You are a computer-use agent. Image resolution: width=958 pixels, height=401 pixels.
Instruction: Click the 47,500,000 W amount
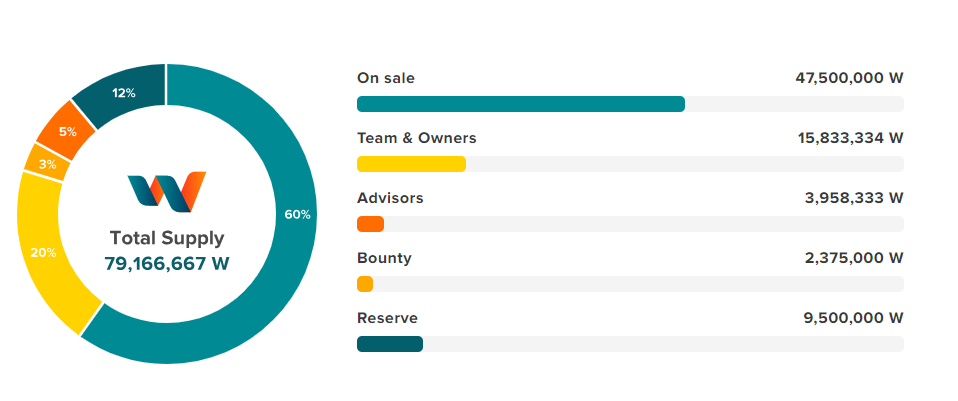[849, 78]
